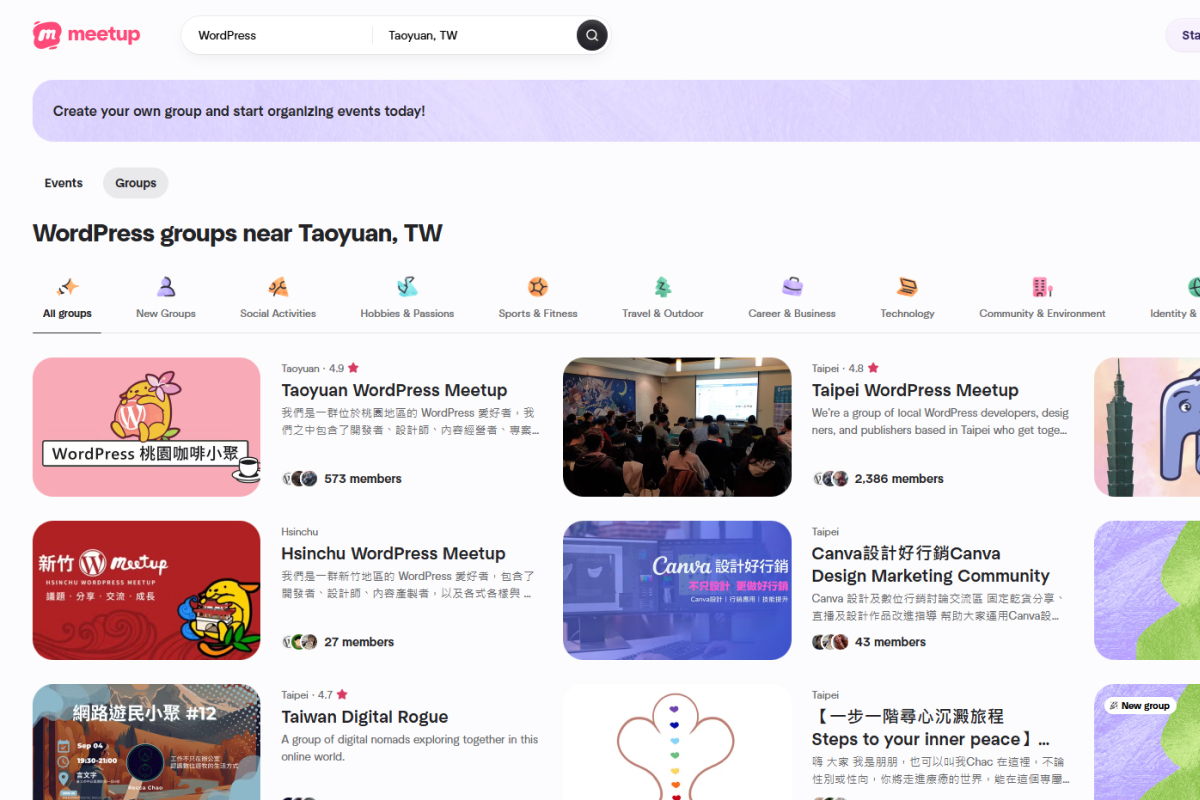
Task: Select the New Groups category icon
Action: [x=166, y=287]
